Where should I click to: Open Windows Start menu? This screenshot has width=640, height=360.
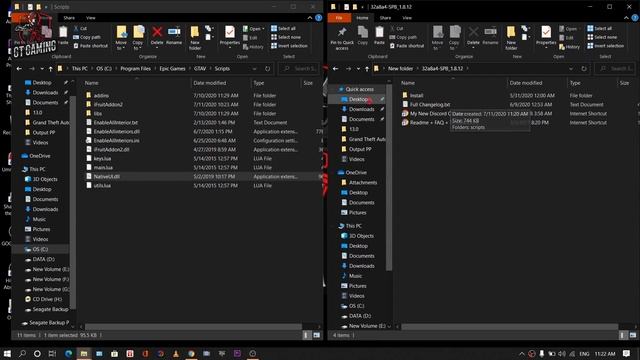(x=7, y=353)
